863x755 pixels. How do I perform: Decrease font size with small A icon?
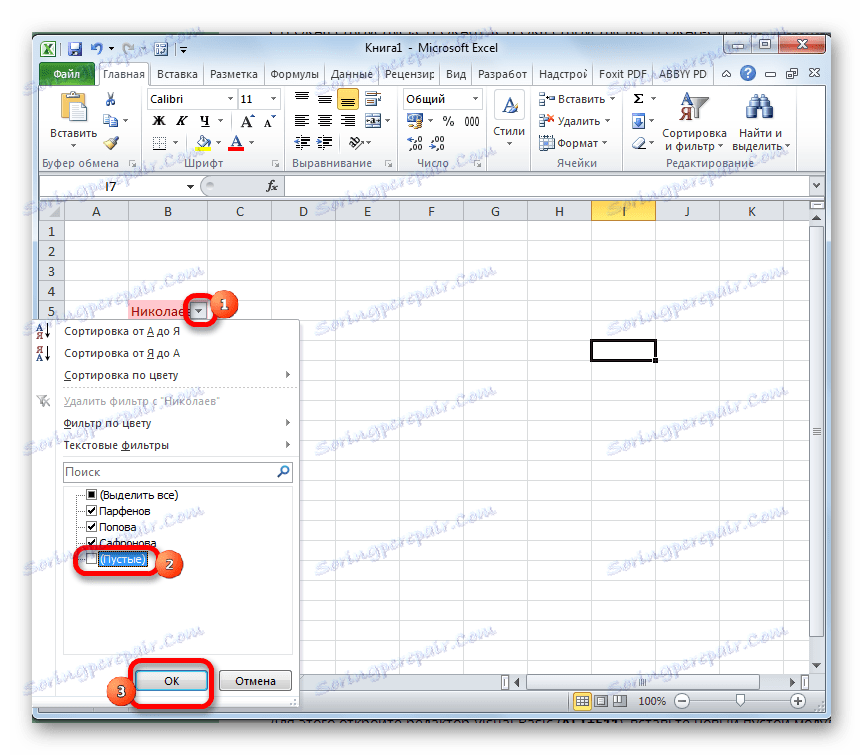269,121
